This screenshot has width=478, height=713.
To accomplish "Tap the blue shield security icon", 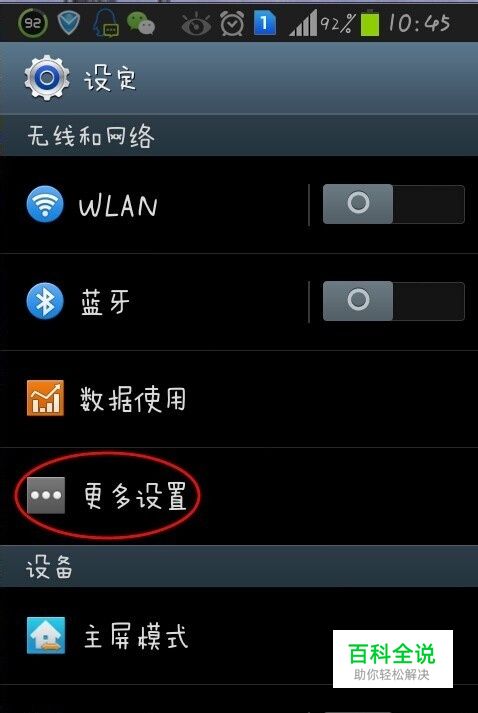I will (69, 23).
